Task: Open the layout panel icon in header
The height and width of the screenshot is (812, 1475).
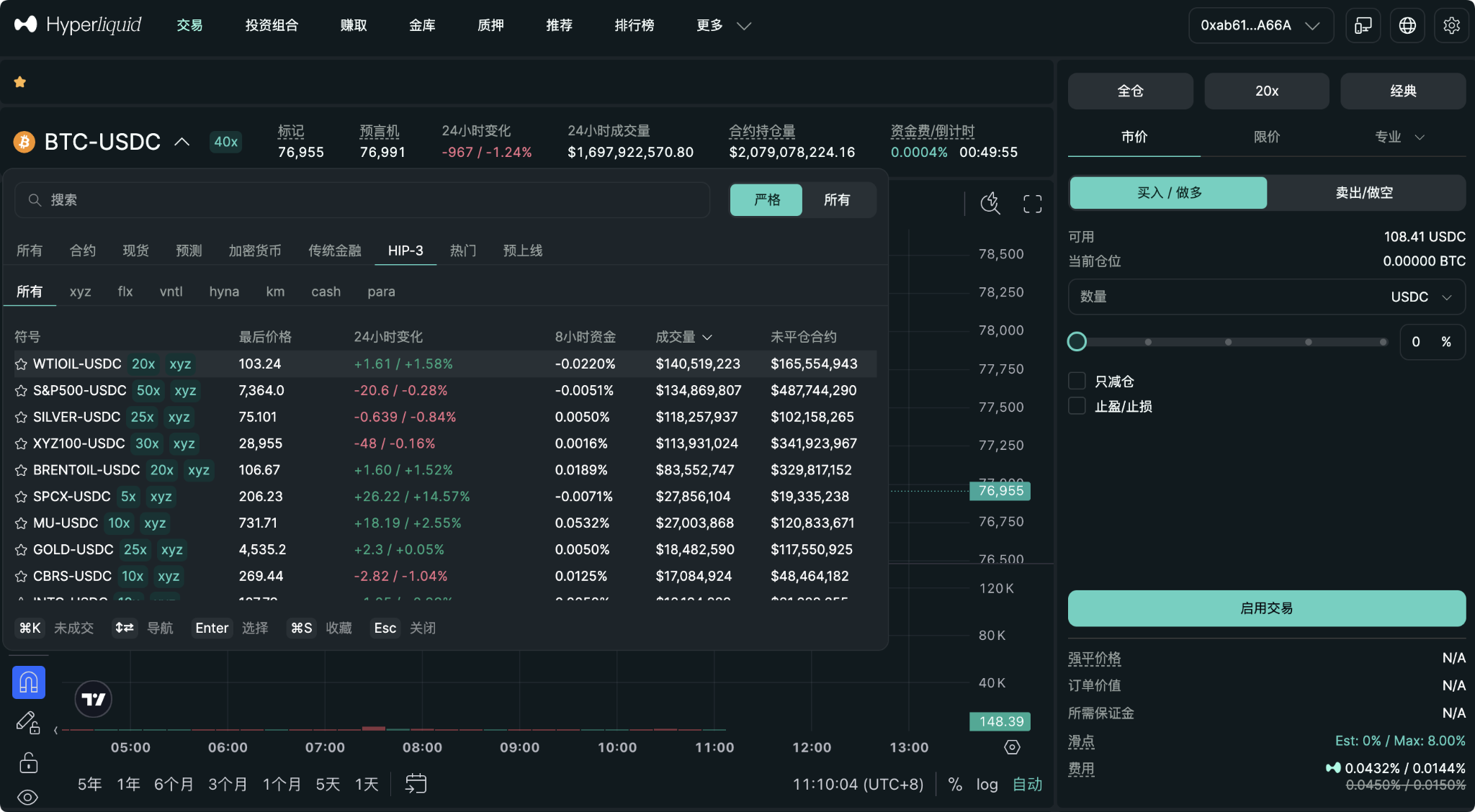Action: point(1363,25)
